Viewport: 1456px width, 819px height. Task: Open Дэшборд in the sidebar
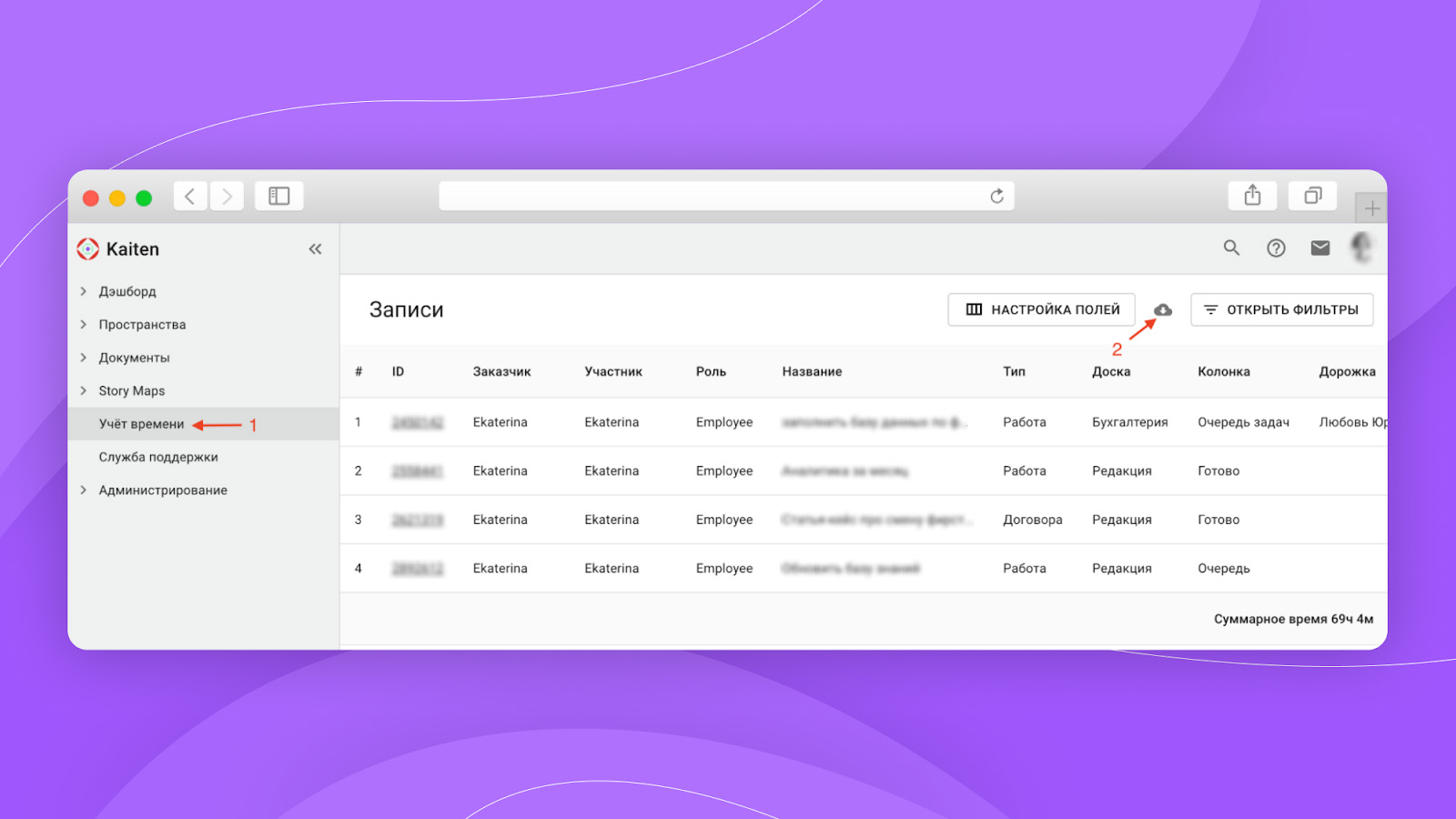click(x=127, y=291)
